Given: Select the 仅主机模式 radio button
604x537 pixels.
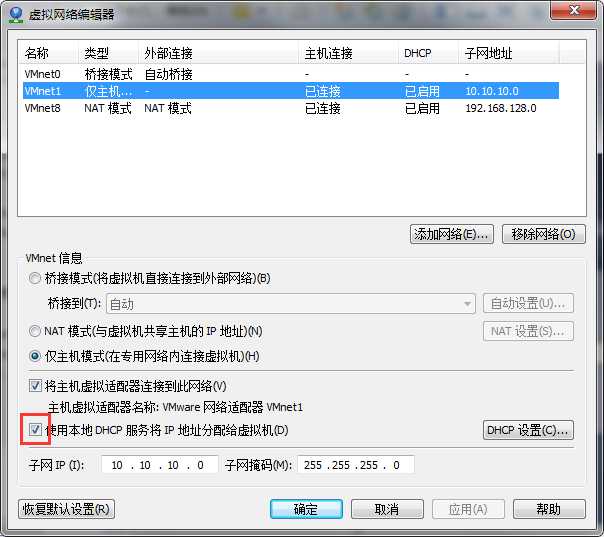Looking at the screenshot, I should point(35,356).
